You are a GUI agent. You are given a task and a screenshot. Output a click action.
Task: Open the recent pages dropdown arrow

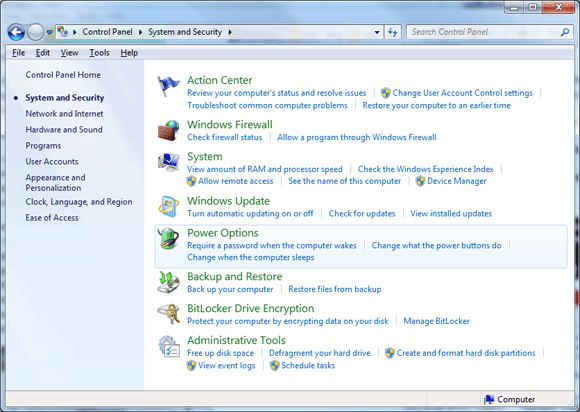pyautogui.click(x=49, y=33)
